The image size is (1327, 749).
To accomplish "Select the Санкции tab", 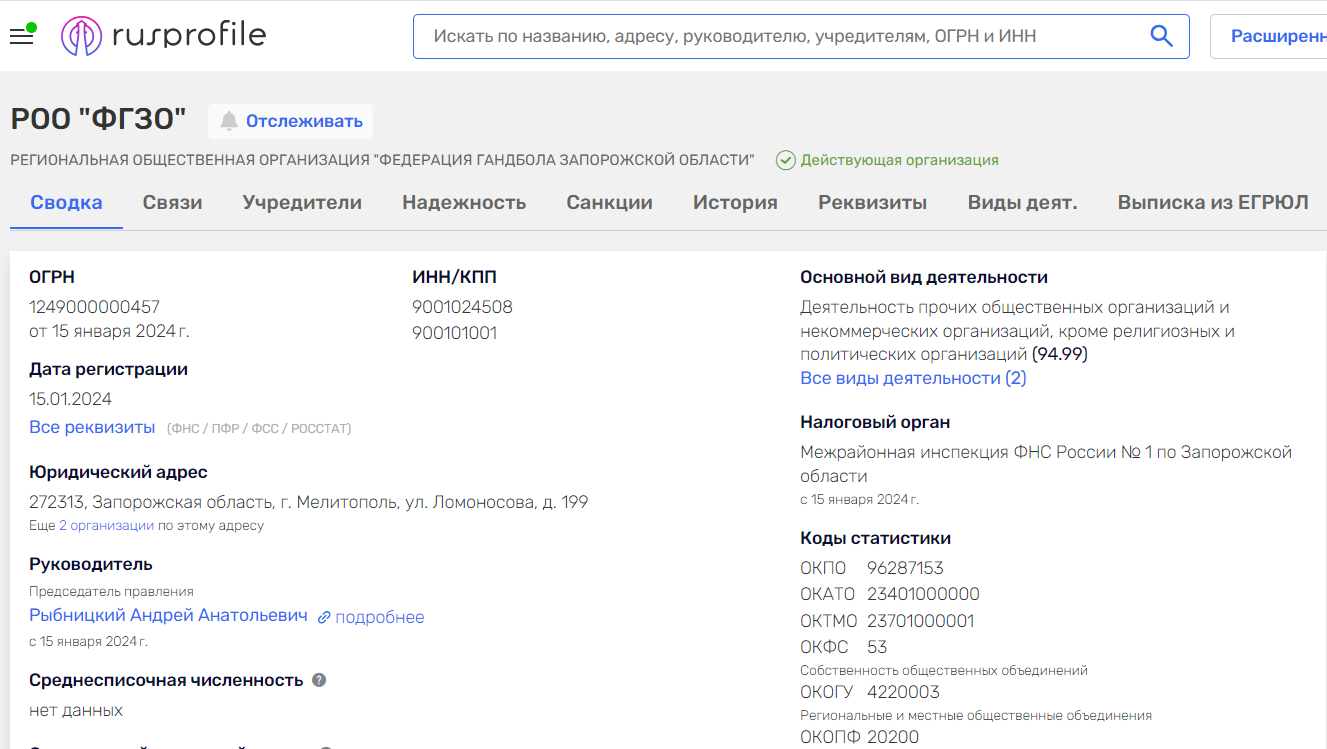I will 609,202.
